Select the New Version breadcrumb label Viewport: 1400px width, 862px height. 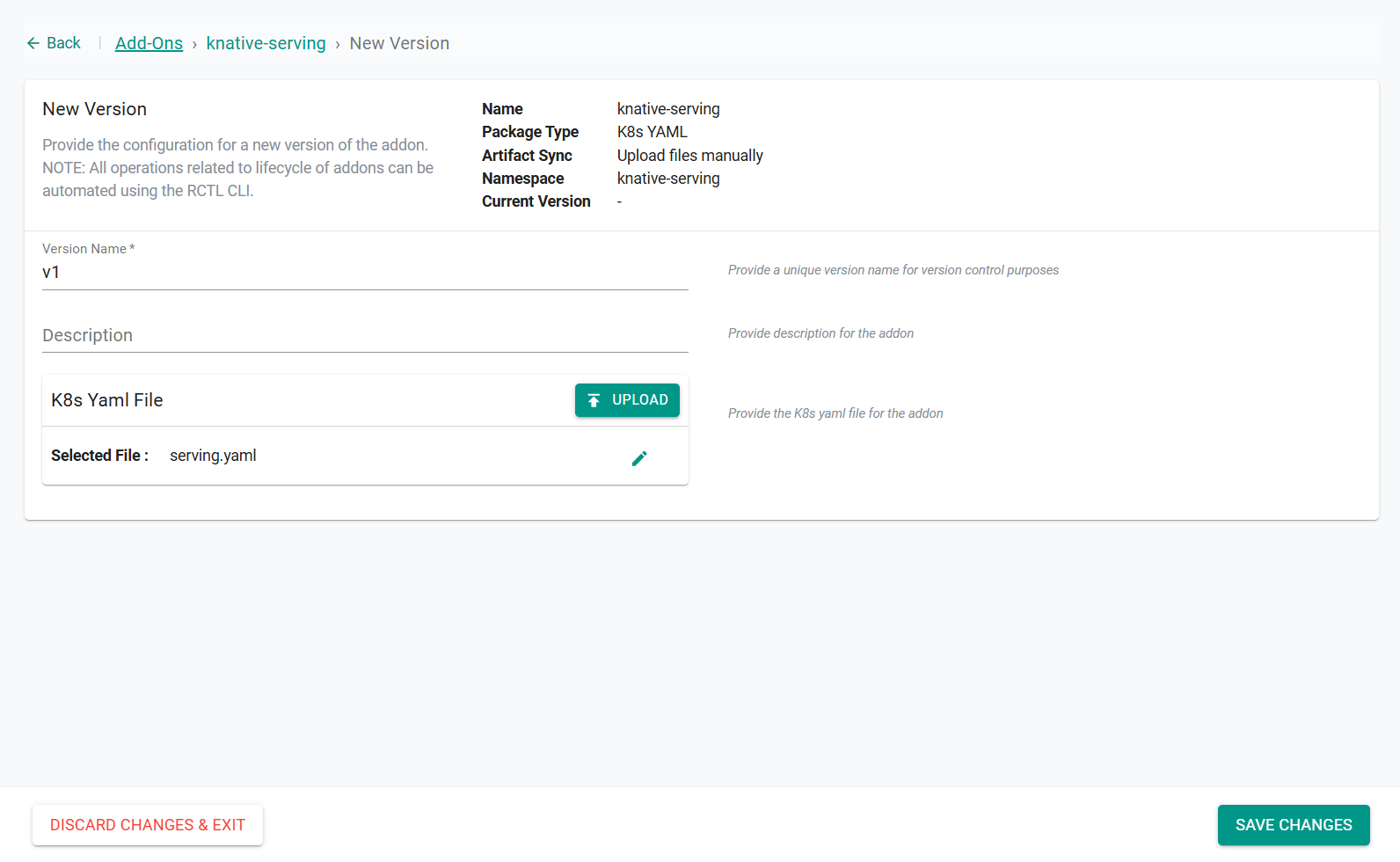(x=399, y=43)
